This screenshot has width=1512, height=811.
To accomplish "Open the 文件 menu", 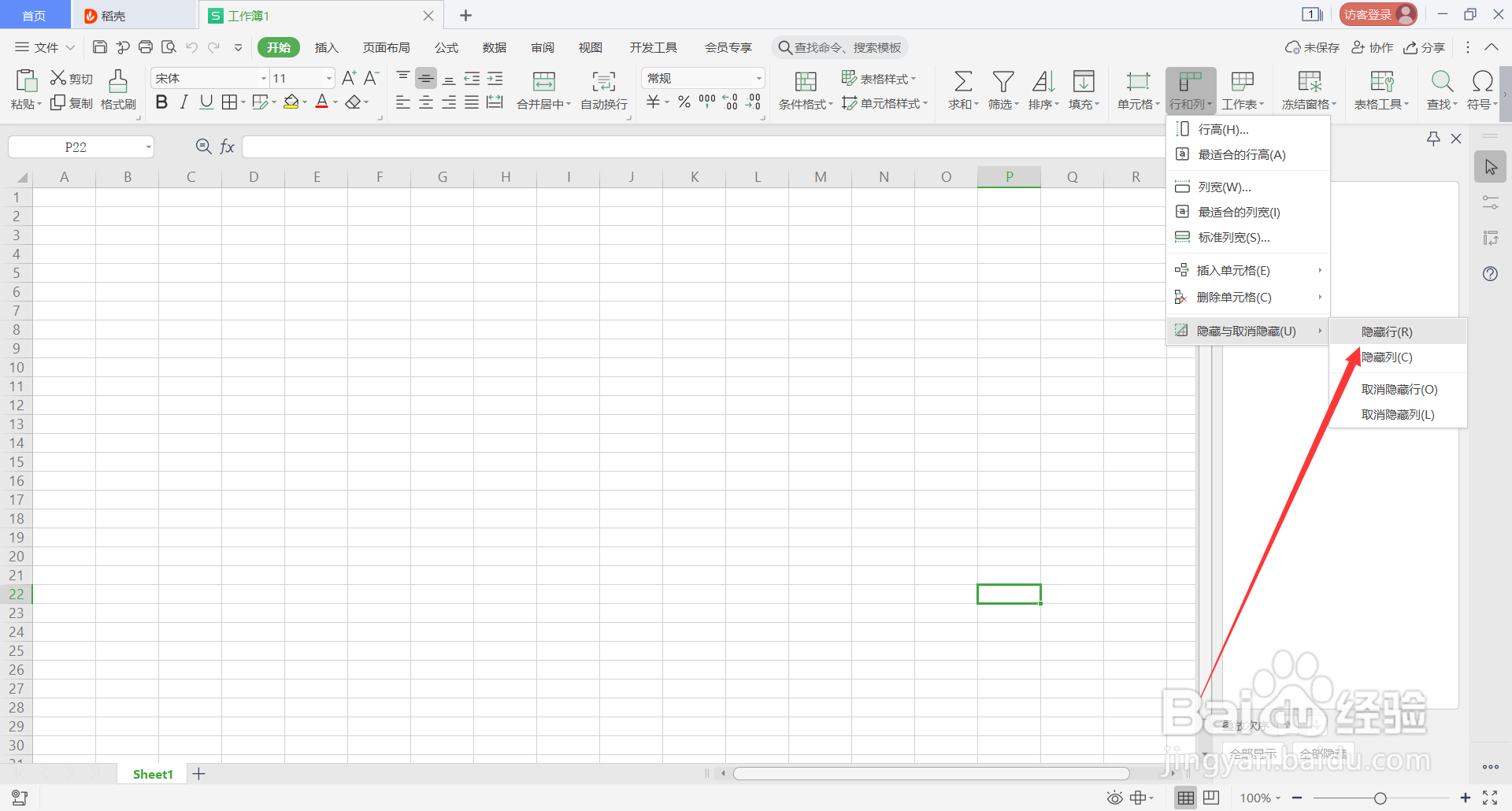I will coord(45,48).
